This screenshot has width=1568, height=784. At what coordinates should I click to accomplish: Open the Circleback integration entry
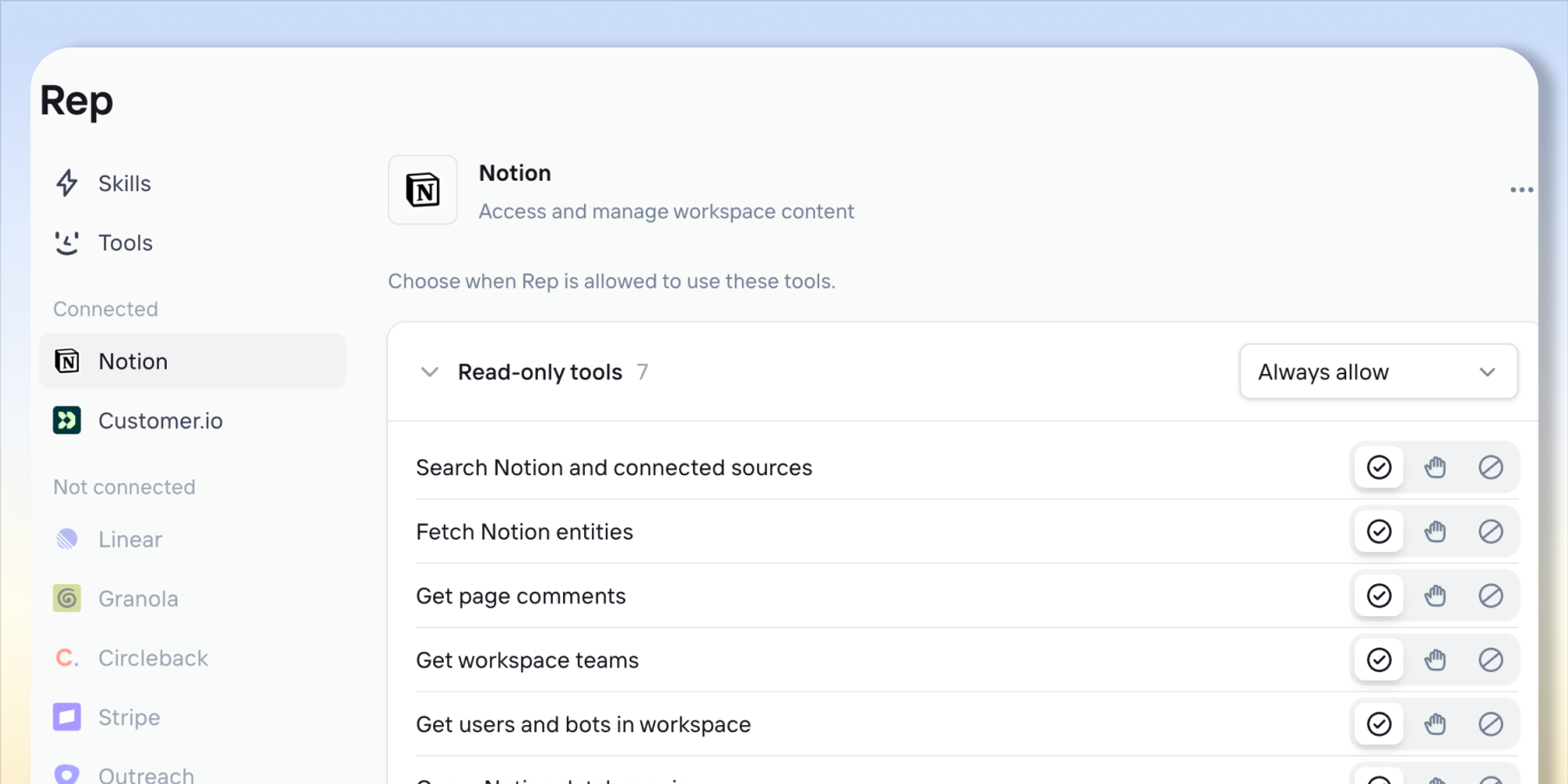point(192,658)
